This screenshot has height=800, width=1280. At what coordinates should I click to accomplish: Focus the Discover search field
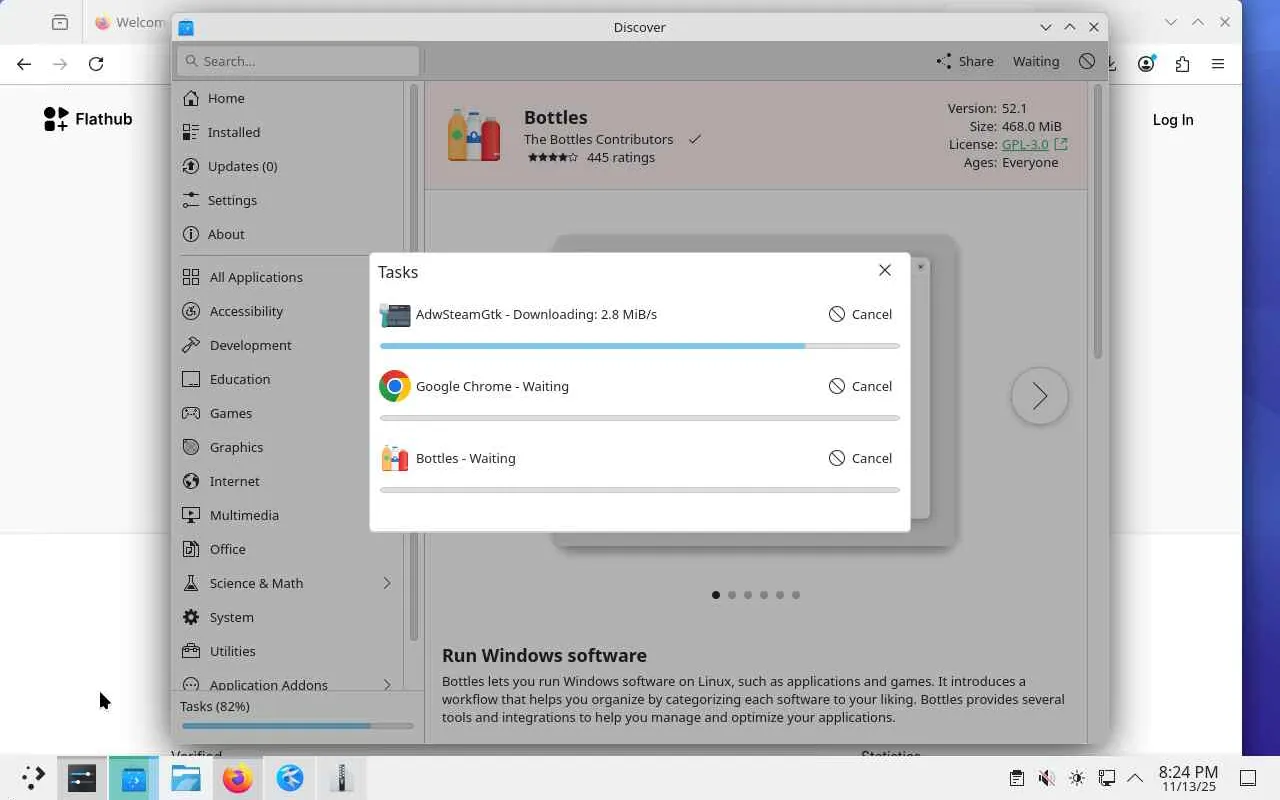point(298,61)
